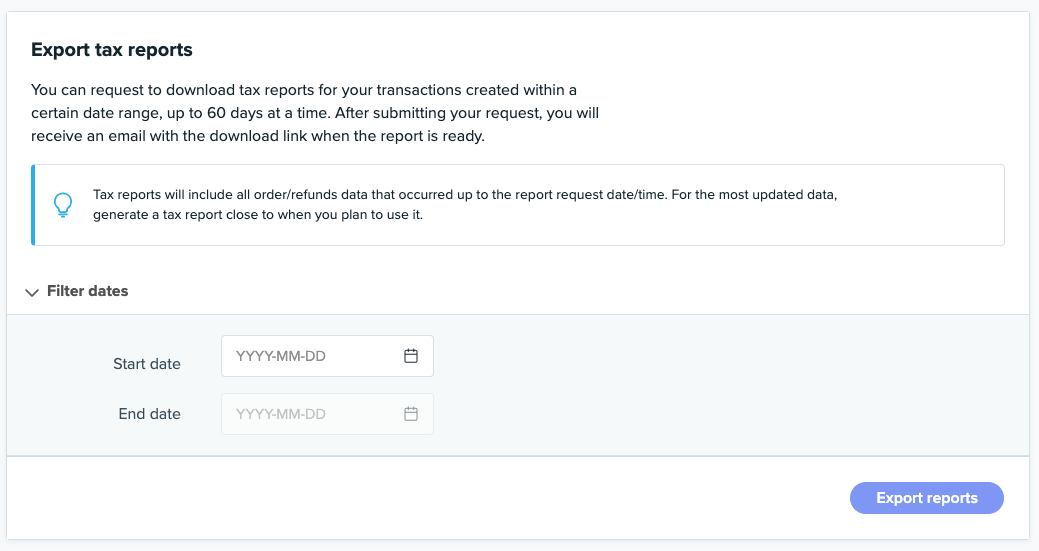Image resolution: width=1039 pixels, height=551 pixels.
Task: Select the Export tax reports heading
Action: (x=112, y=49)
